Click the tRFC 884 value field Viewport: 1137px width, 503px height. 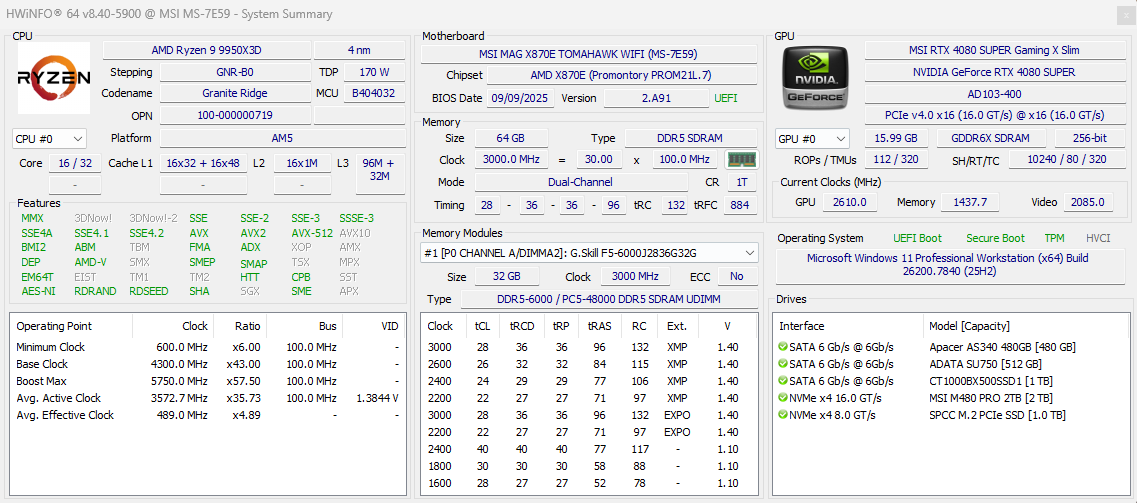point(740,206)
